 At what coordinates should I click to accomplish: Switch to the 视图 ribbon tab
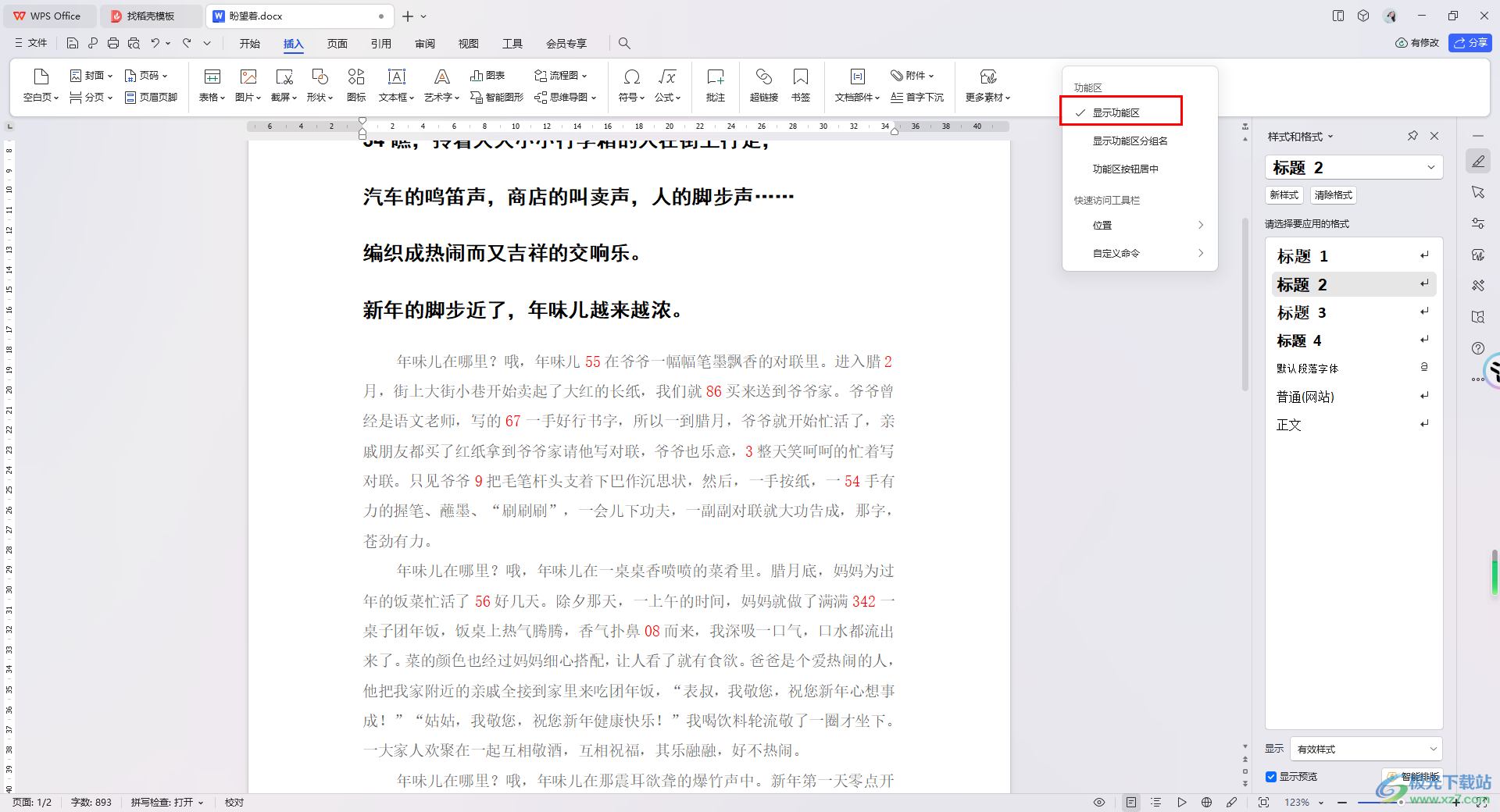pyautogui.click(x=469, y=43)
